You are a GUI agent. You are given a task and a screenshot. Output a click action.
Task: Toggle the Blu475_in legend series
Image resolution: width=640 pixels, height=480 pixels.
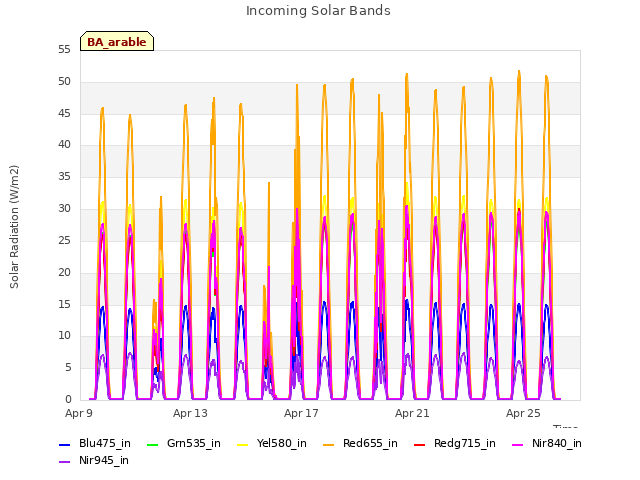tap(95, 443)
